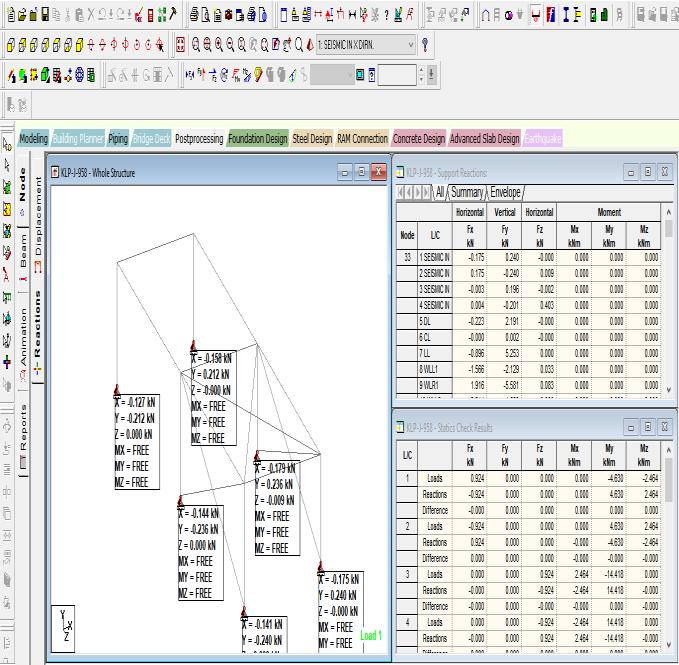
Task: Select the Foundation Design tab
Action: click(258, 139)
